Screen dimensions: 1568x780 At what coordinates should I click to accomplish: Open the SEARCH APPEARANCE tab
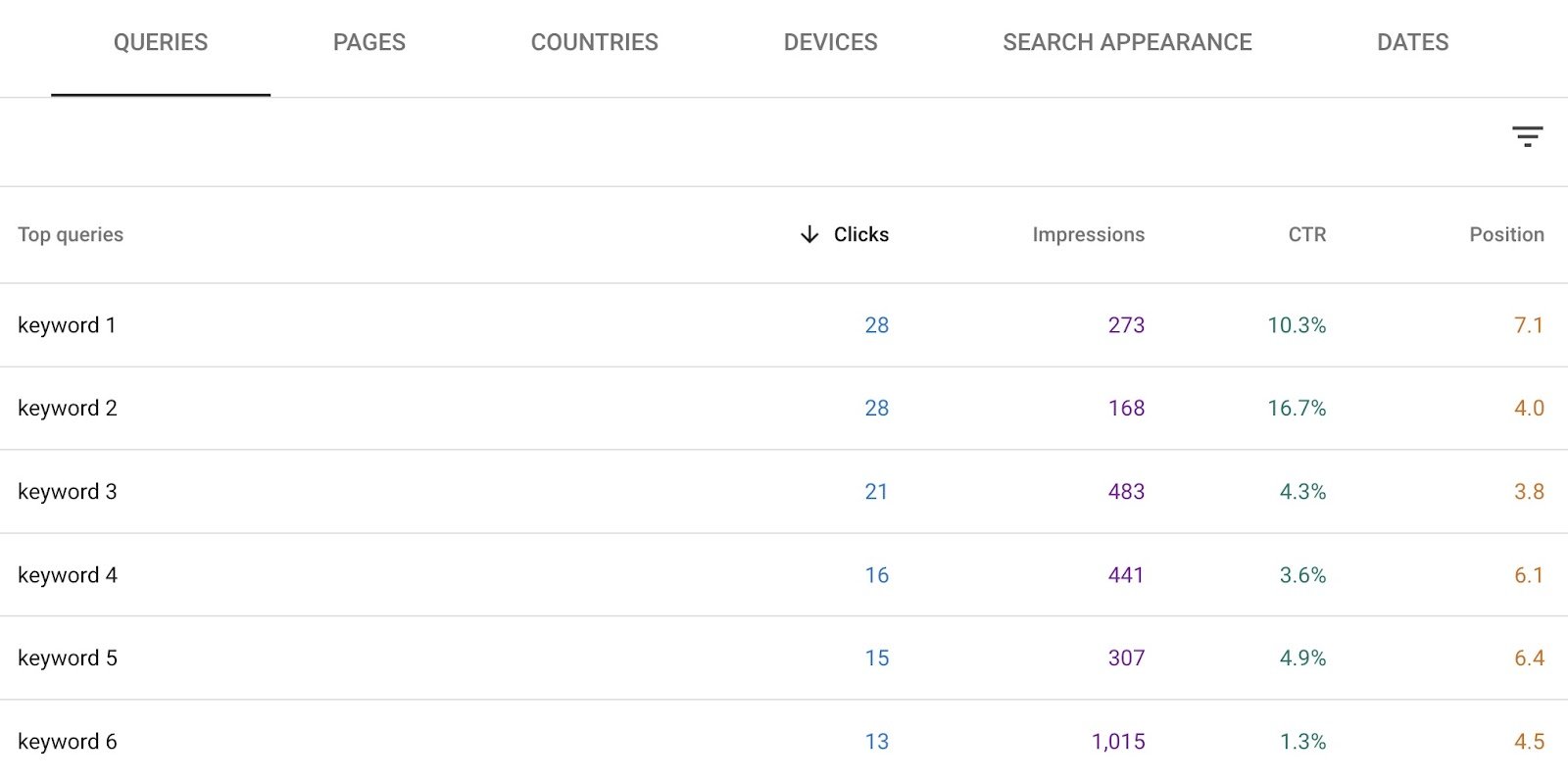point(1126,42)
